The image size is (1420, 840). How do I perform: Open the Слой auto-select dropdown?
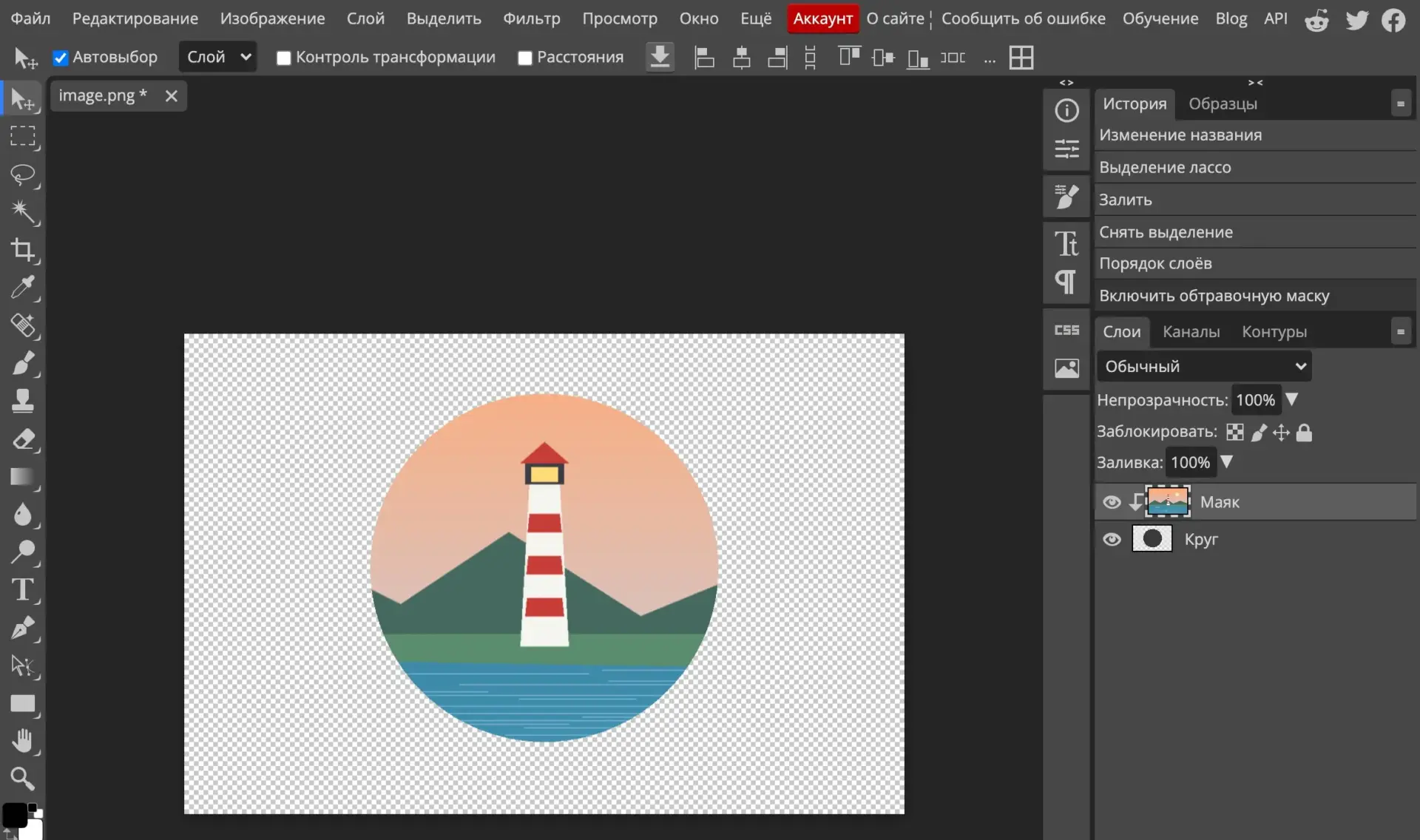pos(217,57)
